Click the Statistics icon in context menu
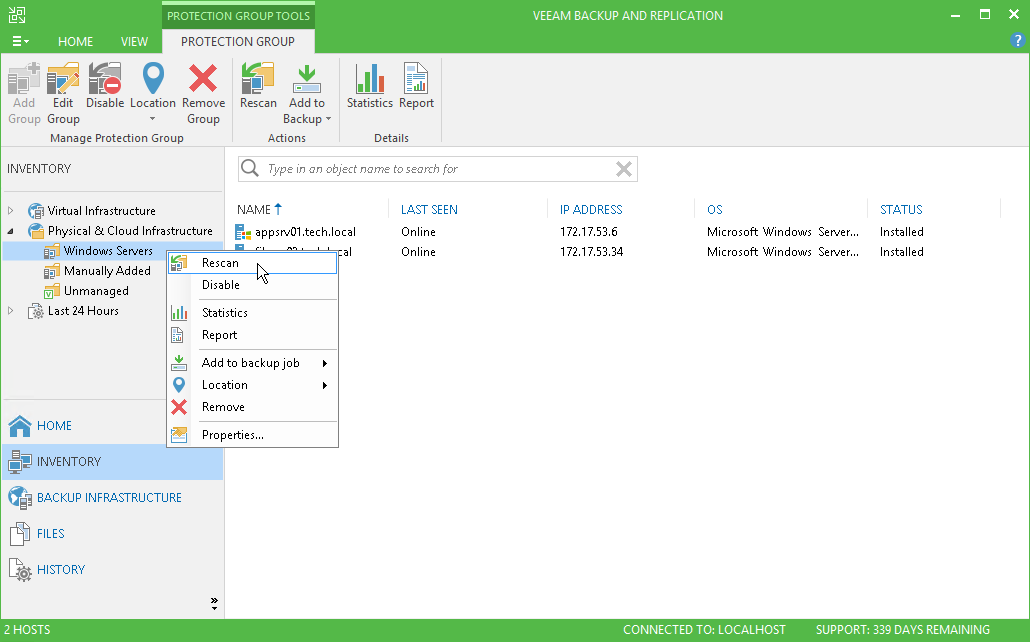The height and width of the screenshot is (642, 1030). click(x=179, y=313)
